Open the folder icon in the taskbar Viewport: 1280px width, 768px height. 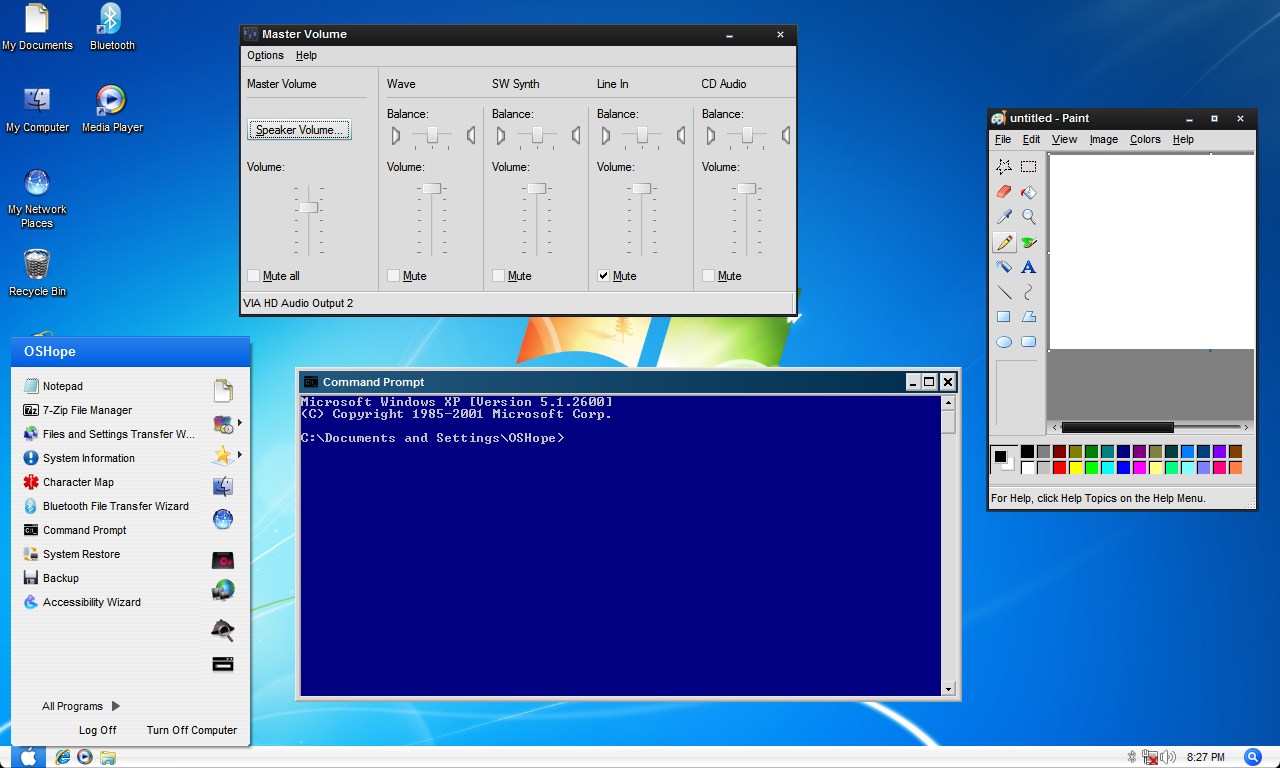click(x=107, y=757)
